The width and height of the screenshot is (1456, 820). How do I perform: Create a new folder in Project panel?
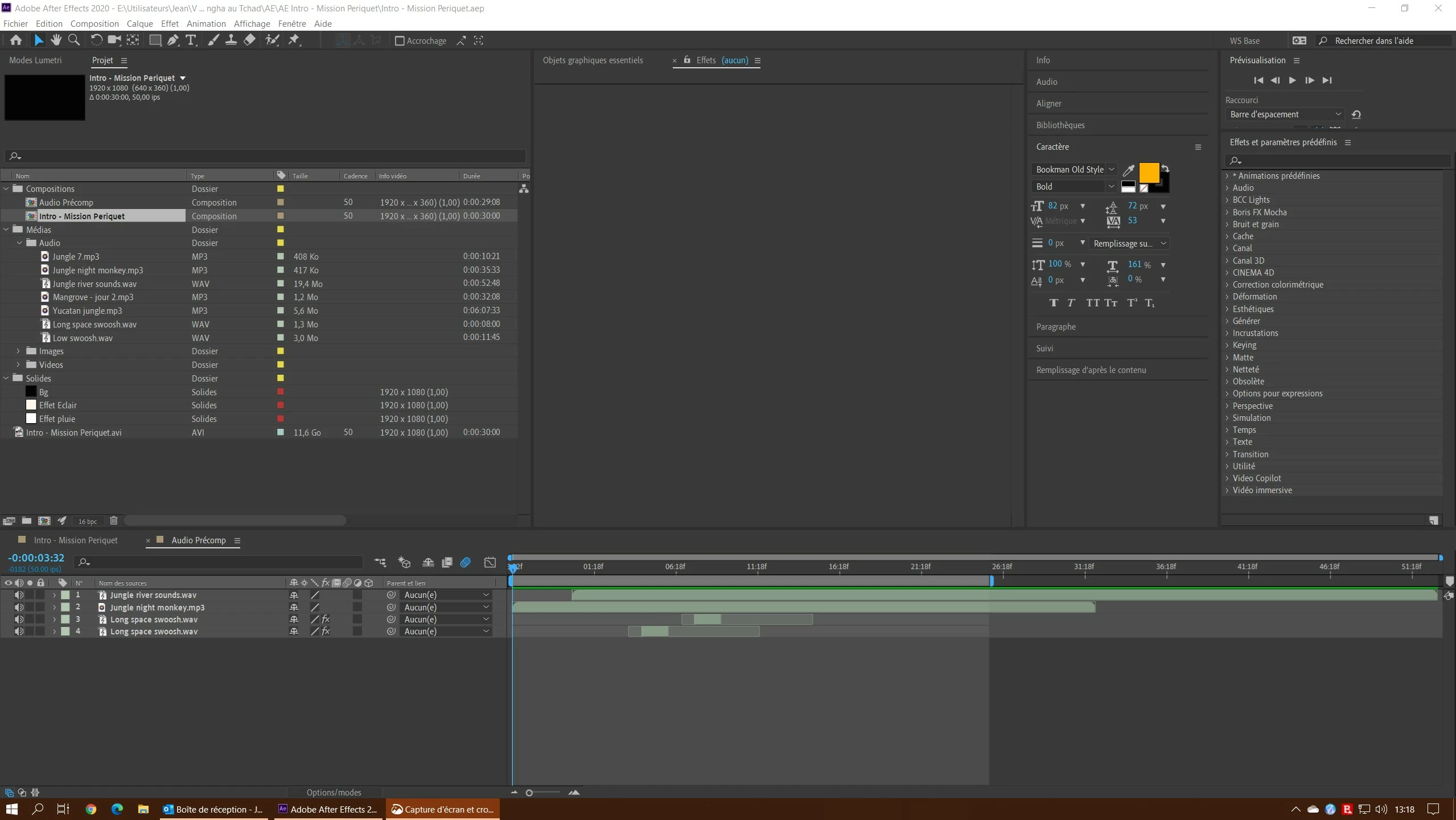click(x=26, y=520)
